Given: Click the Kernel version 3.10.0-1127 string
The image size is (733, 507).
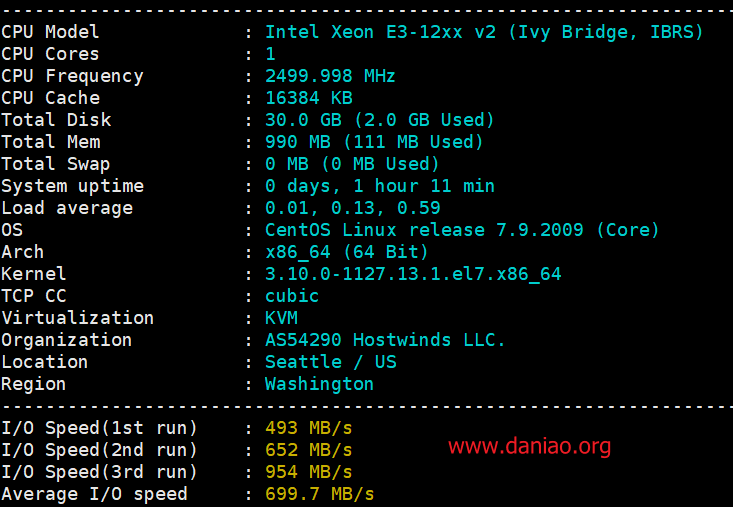Looking at the screenshot, I should [413, 274].
